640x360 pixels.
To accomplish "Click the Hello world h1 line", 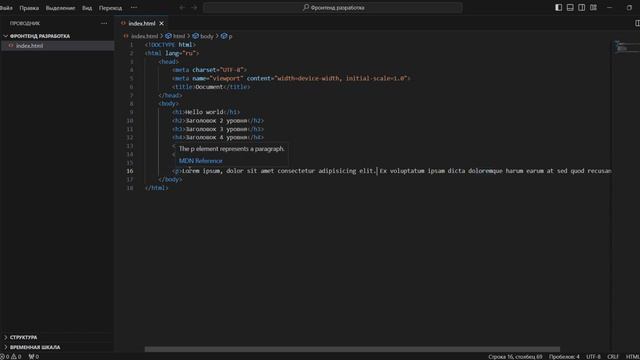I will pyautogui.click(x=206, y=112).
